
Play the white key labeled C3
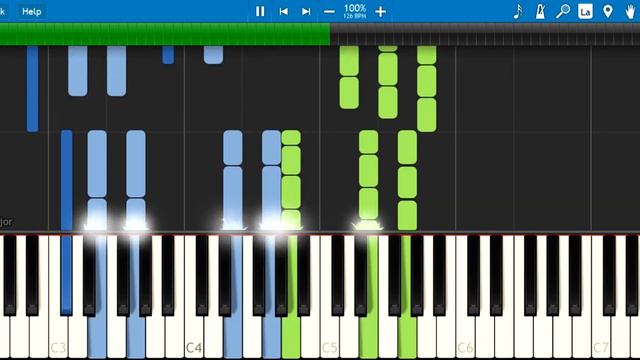(58, 337)
